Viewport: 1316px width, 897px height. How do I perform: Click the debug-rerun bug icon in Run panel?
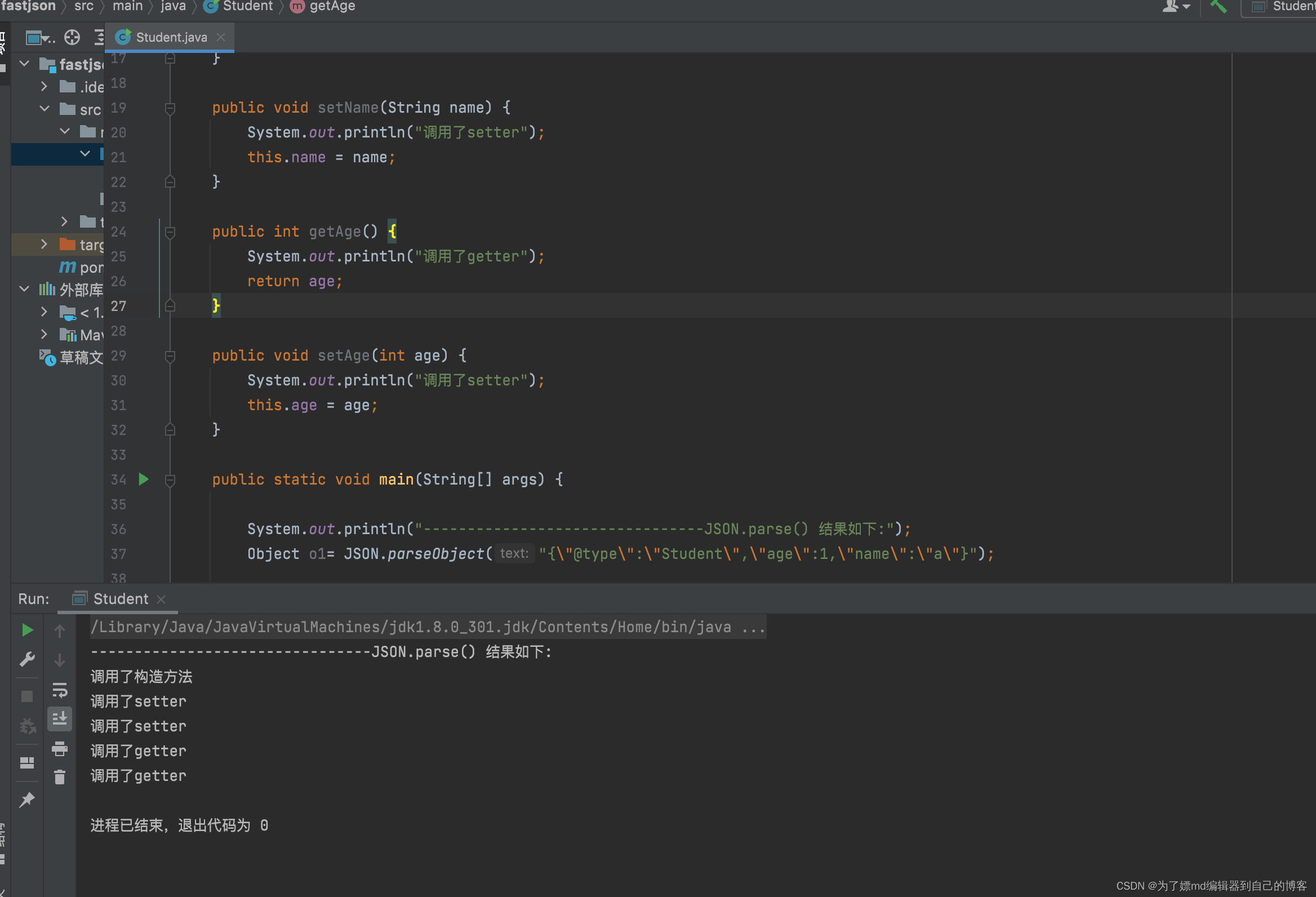pos(26,726)
